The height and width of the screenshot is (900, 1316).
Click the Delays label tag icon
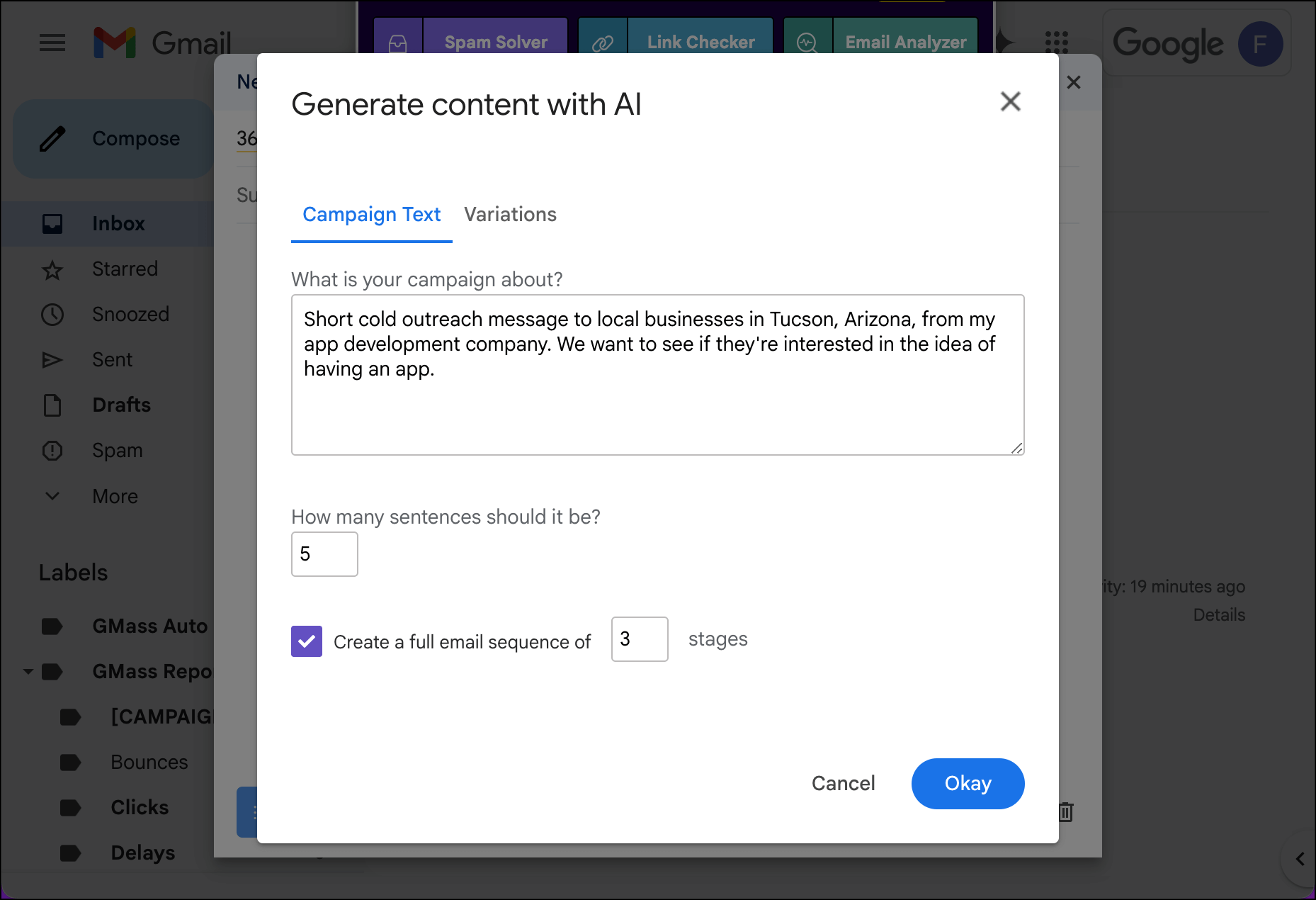(x=71, y=853)
